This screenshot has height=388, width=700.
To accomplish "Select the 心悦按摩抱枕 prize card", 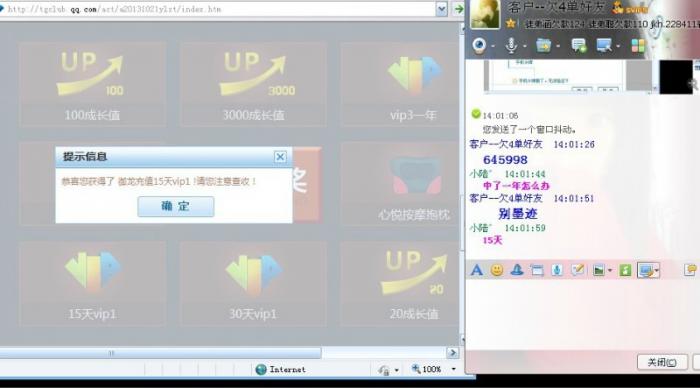I will pos(400,184).
